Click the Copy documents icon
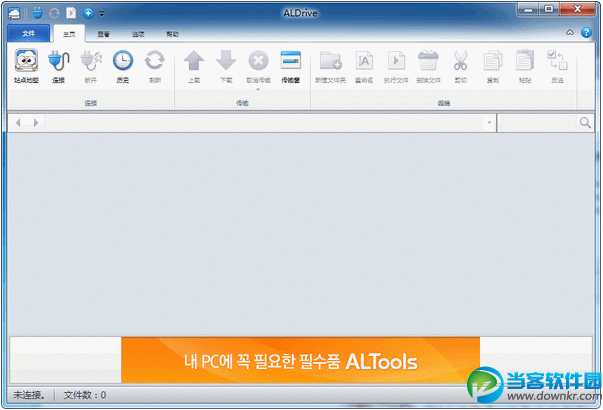The width and height of the screenshot is (603, 410). pyautogui.click(x=493, y=60)
